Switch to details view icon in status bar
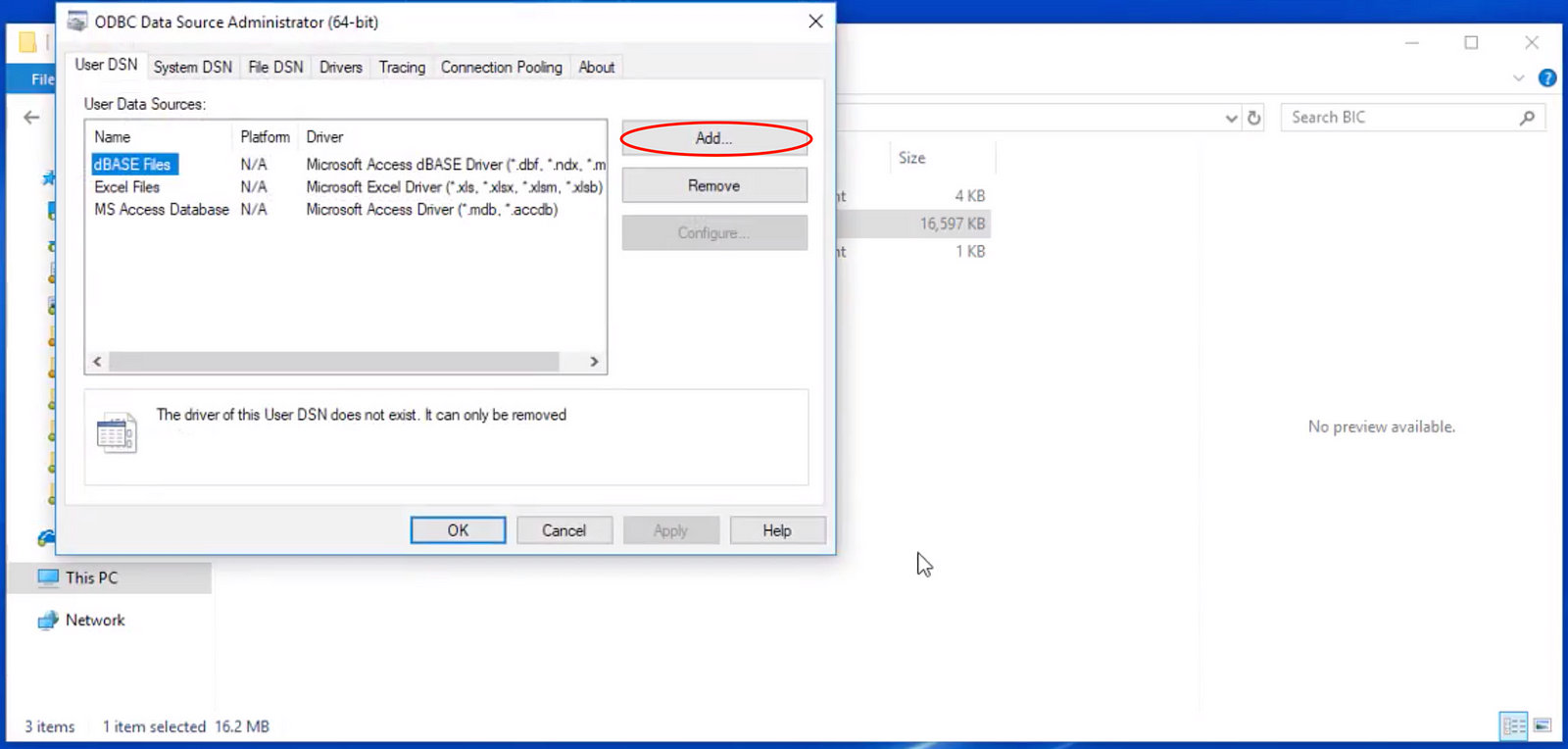The height and width of the screenshot is (749, 1568). (1513, 725)
